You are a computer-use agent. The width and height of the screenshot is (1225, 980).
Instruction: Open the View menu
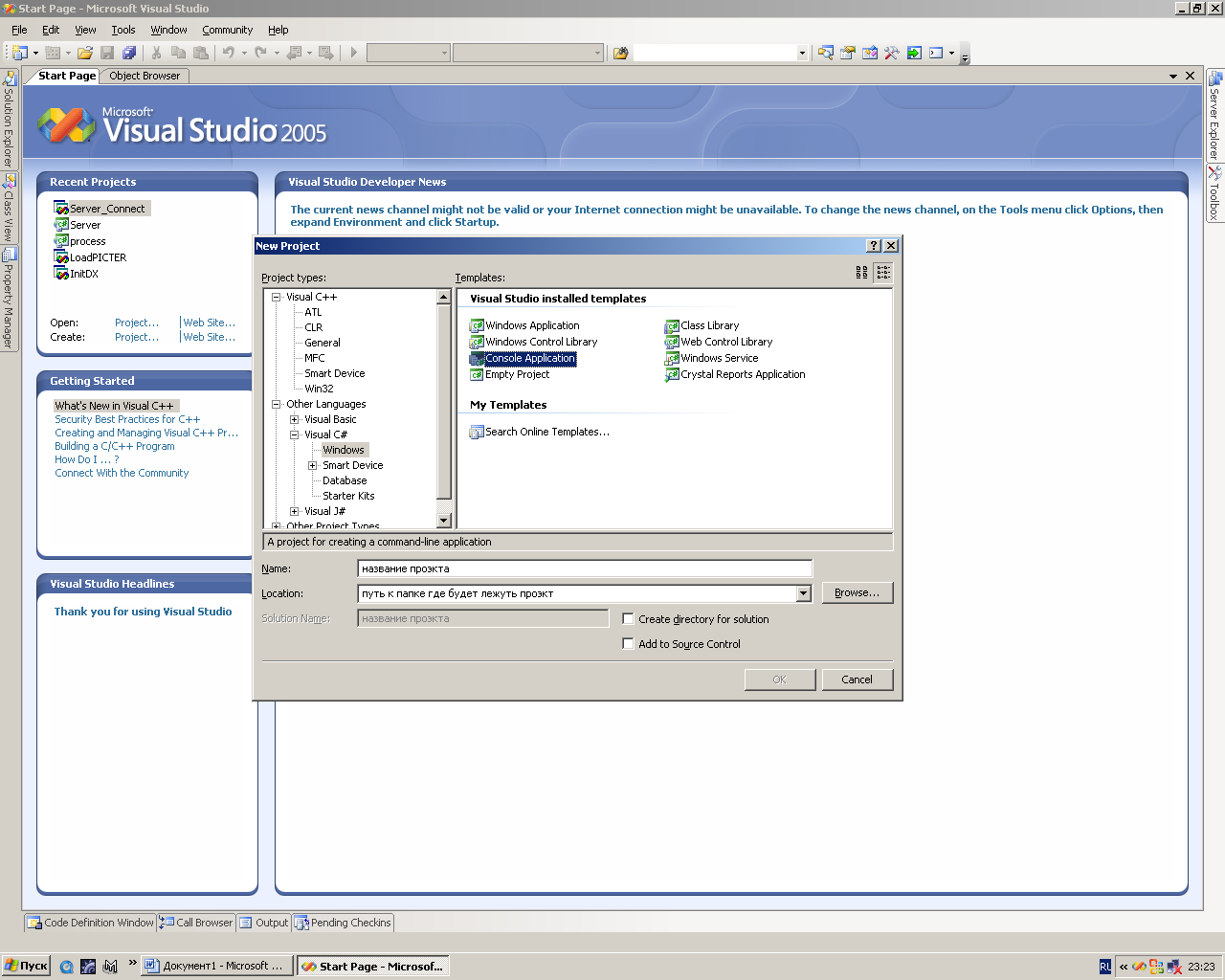[x=85, y=30]
